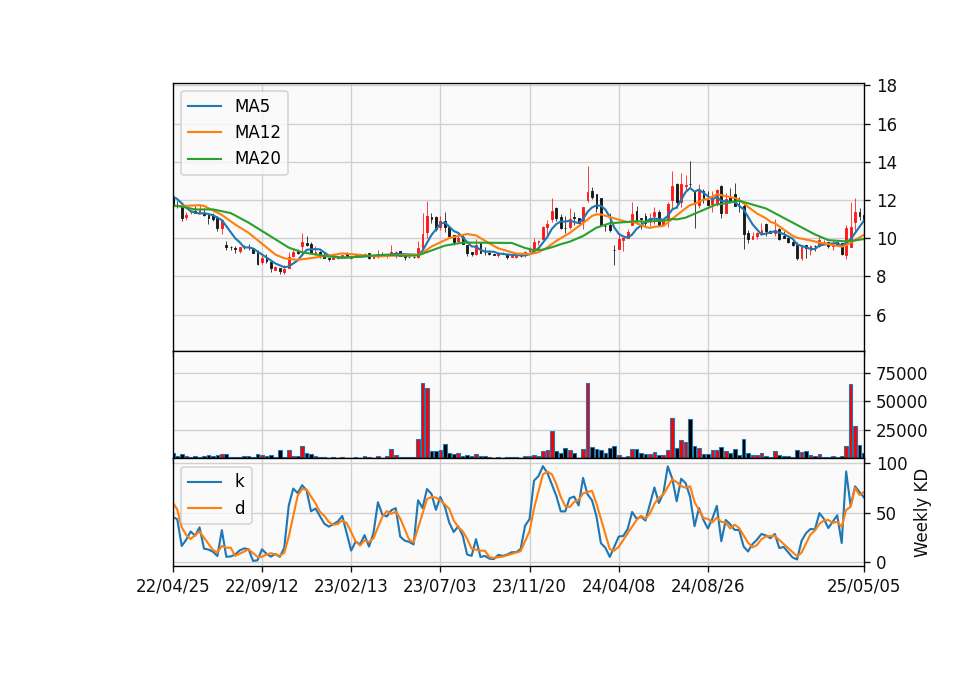The width and height of the screenshot is (960, 690).
Task: Click the price axis value 12
Action: (887, 201)
